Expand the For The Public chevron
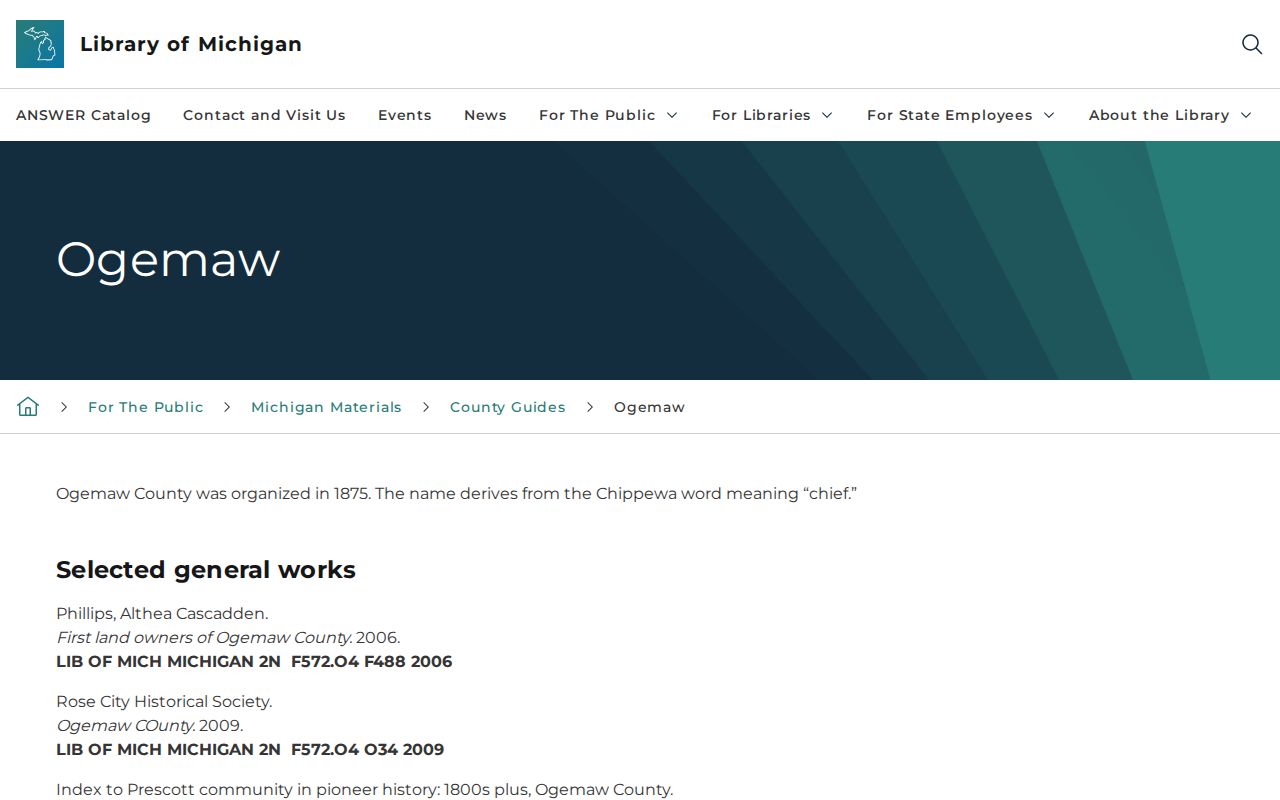 672,115
